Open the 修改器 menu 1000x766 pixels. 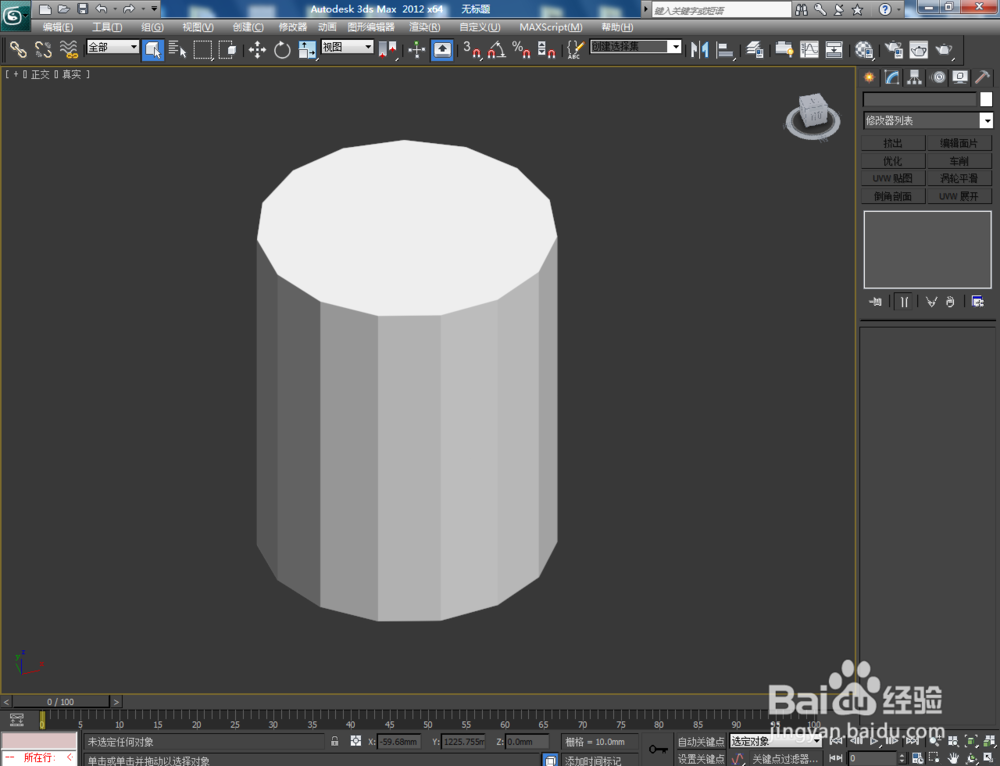point(292,27)
